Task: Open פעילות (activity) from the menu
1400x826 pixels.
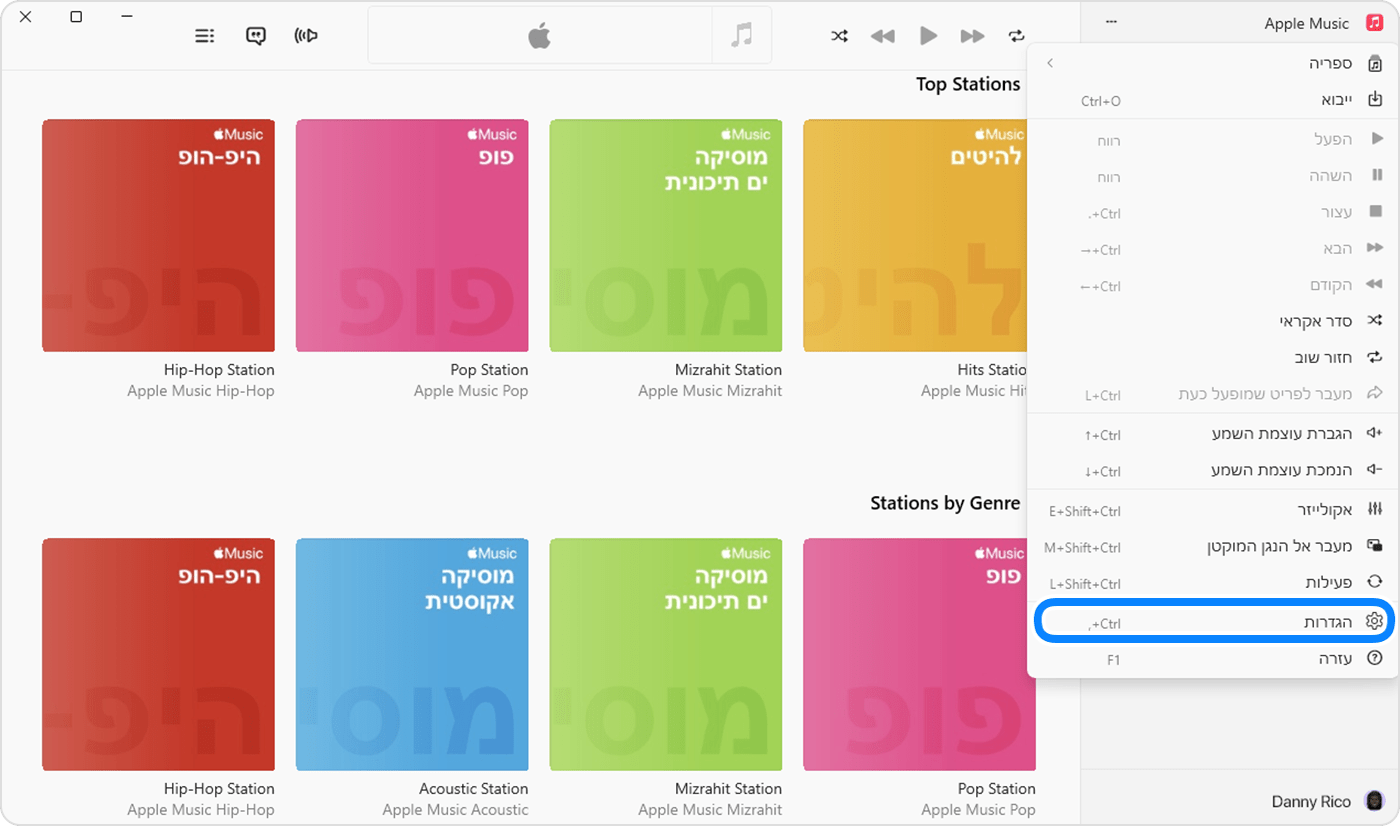Action: (x=1213, y=582)
